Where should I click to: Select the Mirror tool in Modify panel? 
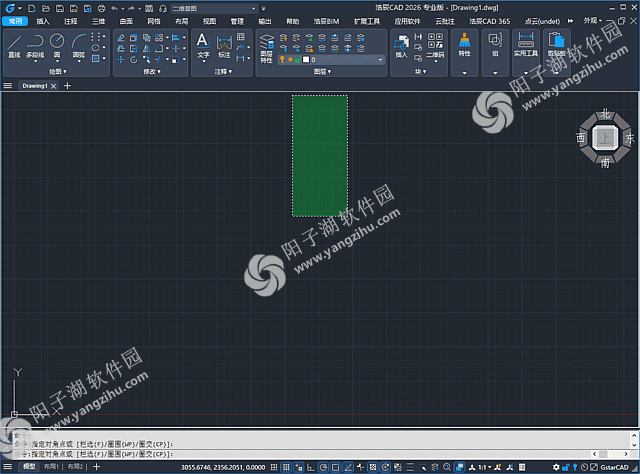pos(146,49)
